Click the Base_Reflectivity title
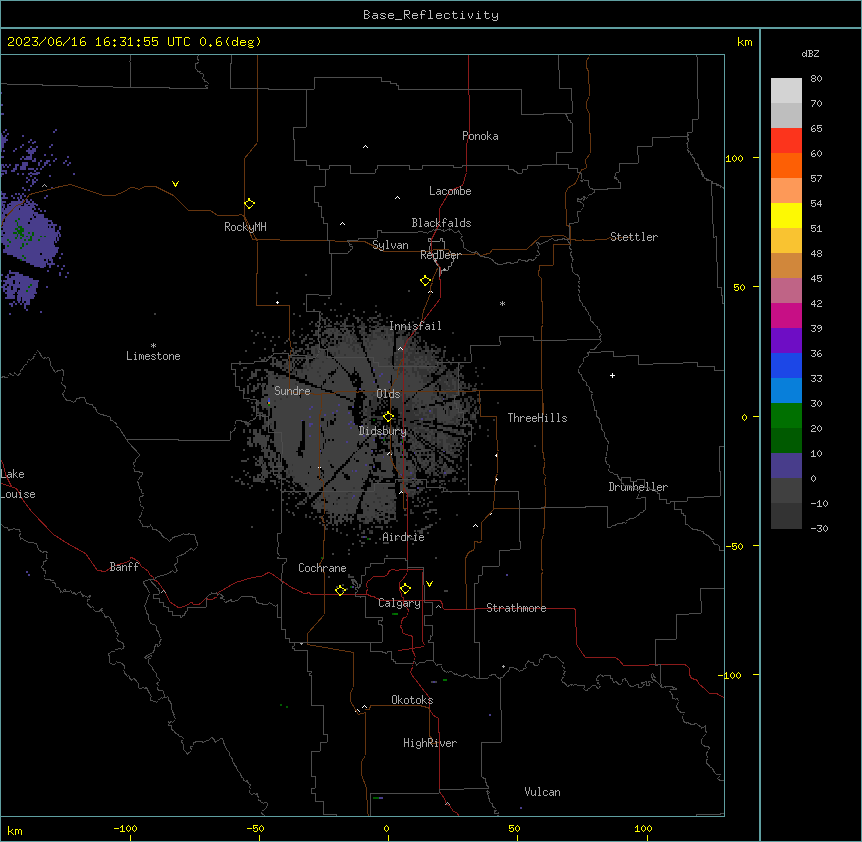Image resolution: width=862 pixels, height=842 pixels. 431,15
